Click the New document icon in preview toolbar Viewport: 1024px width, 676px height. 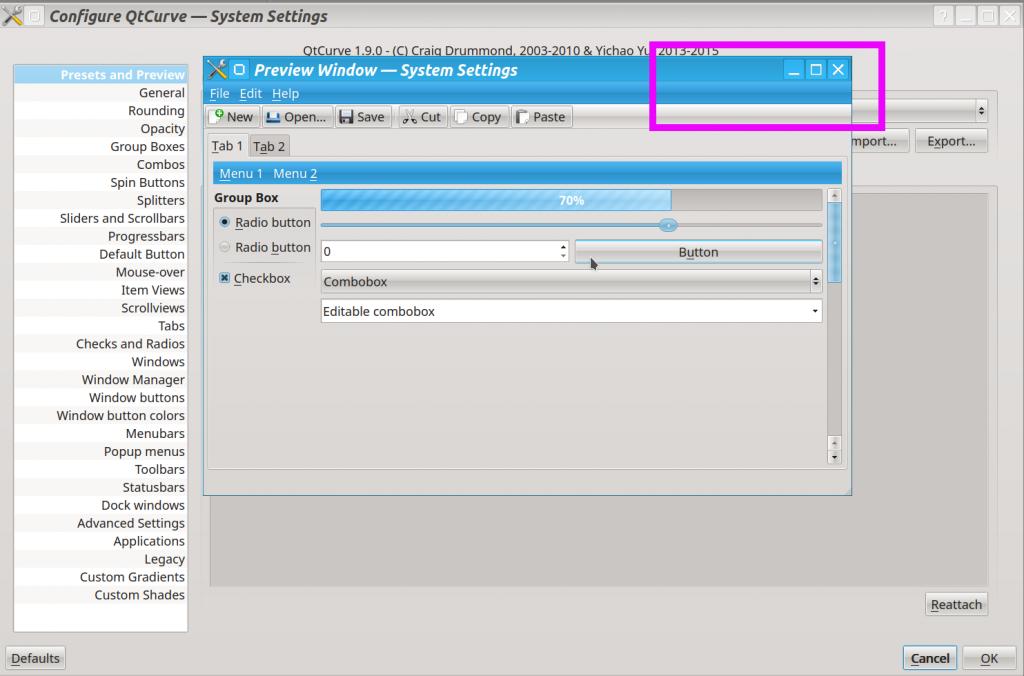[219, 116]
